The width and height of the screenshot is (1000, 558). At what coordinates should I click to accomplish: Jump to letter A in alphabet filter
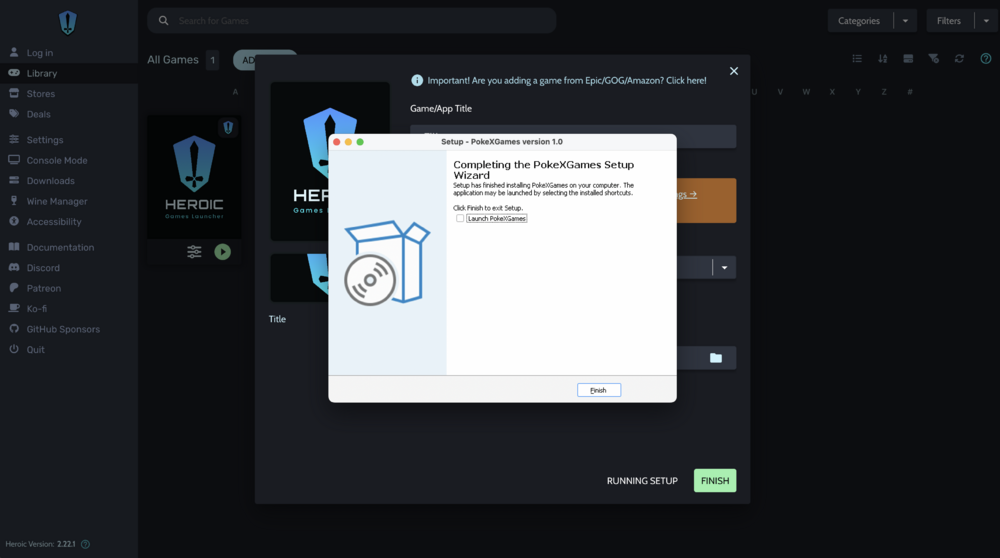(235, 92)
